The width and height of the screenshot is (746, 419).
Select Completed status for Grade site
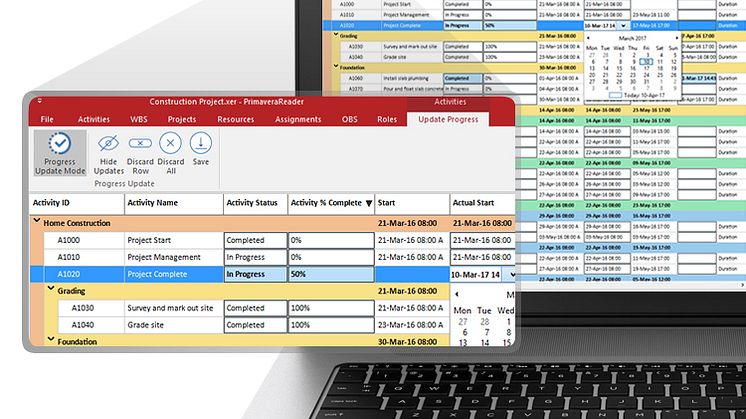(255, 325)
